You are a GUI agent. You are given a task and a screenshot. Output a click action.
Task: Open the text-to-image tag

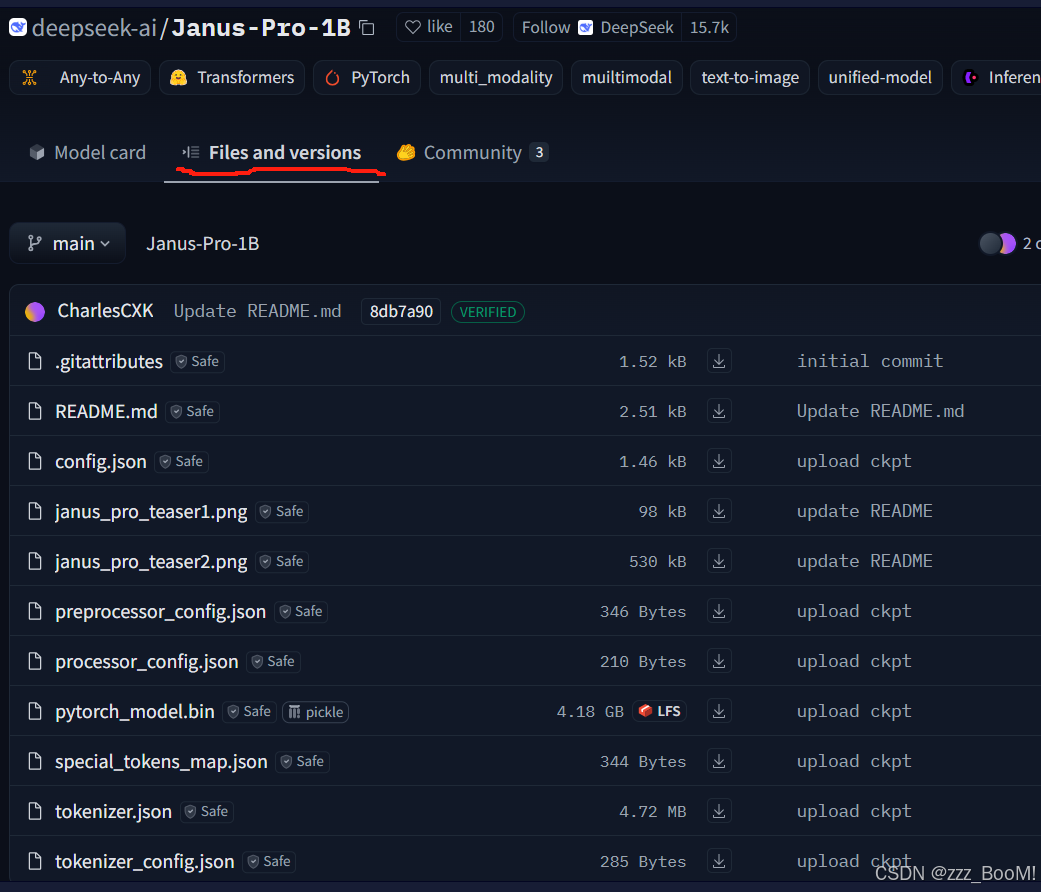(750, 78)
